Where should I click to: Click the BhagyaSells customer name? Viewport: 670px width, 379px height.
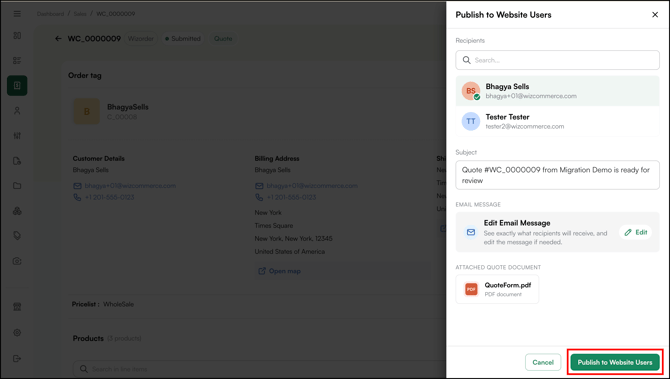coord(128,107)
